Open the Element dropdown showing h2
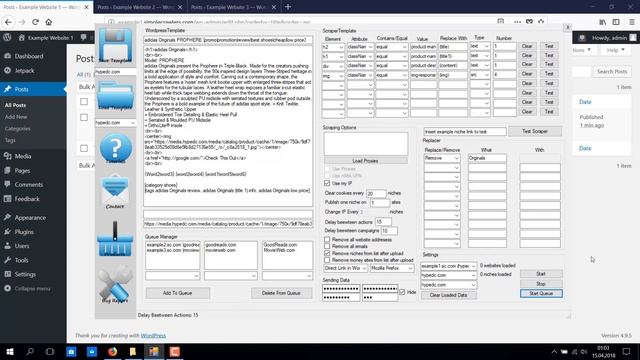Viewport: 640px width, 360px height. pyautogui.click(x=333, y=47)
